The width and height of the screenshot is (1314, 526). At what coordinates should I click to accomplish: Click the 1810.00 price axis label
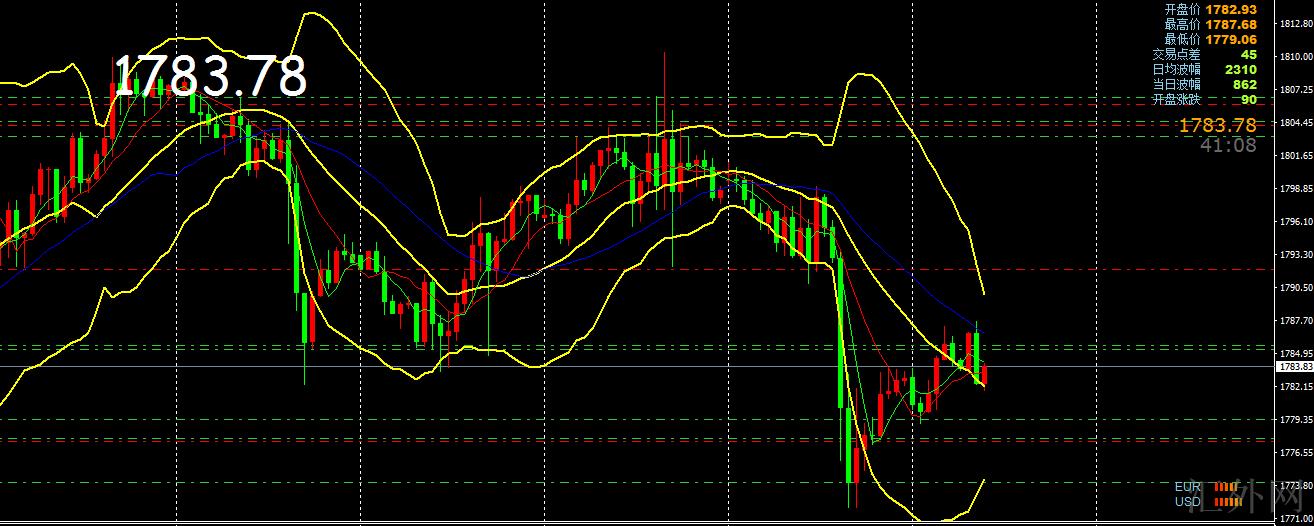point(1296,57)
